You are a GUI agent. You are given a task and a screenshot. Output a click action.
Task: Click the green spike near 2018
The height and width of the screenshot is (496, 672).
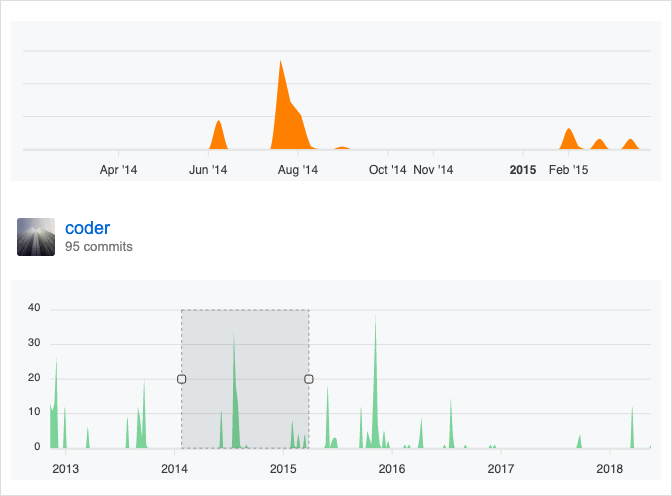click(632, 430)
